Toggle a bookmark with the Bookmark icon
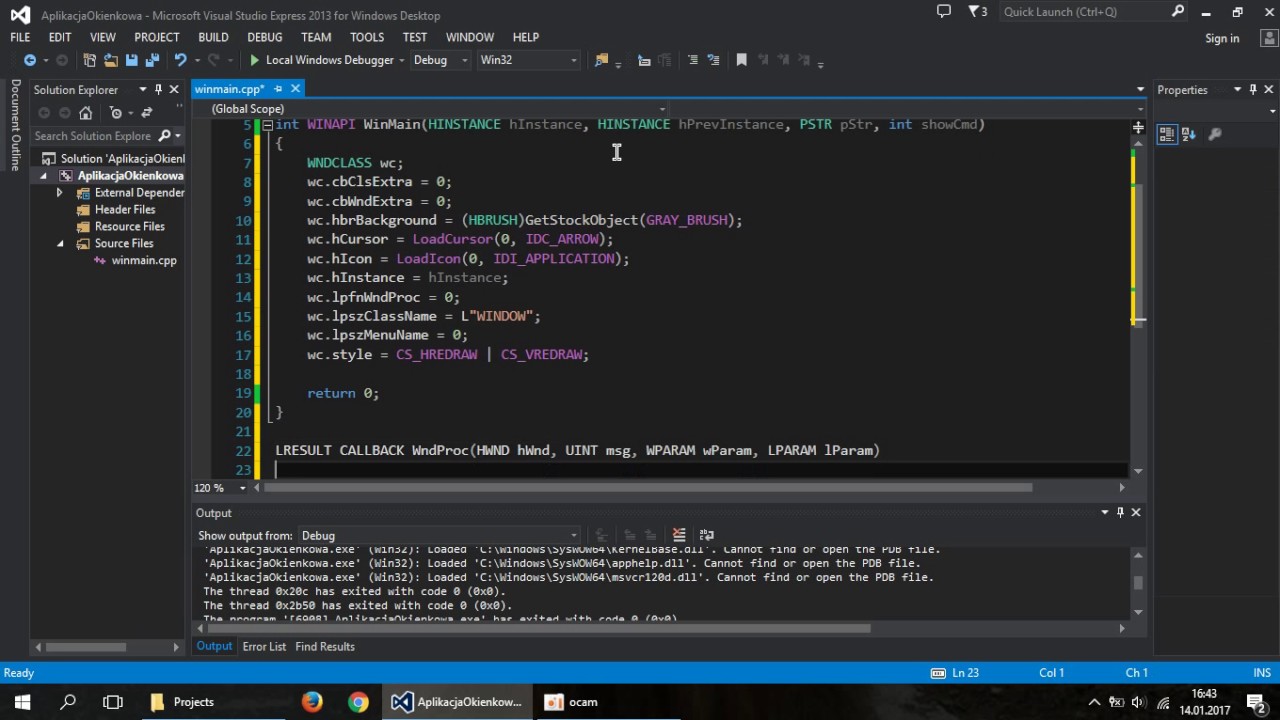Screen dimensions: 1280x720 point(741,60)
